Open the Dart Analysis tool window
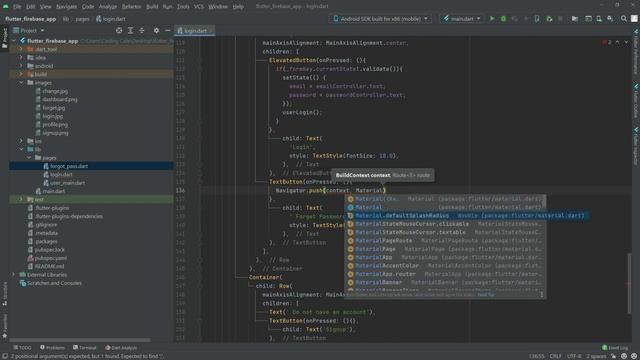This screenshot has width=640, height=360. [x=121, y=348]
